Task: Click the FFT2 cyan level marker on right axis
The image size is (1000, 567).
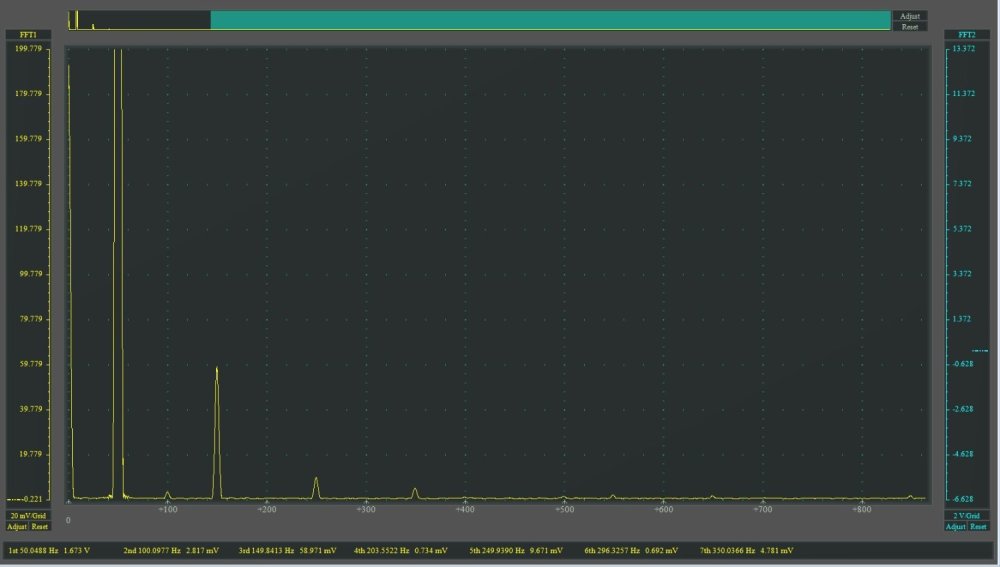Action: pos(981,351)
